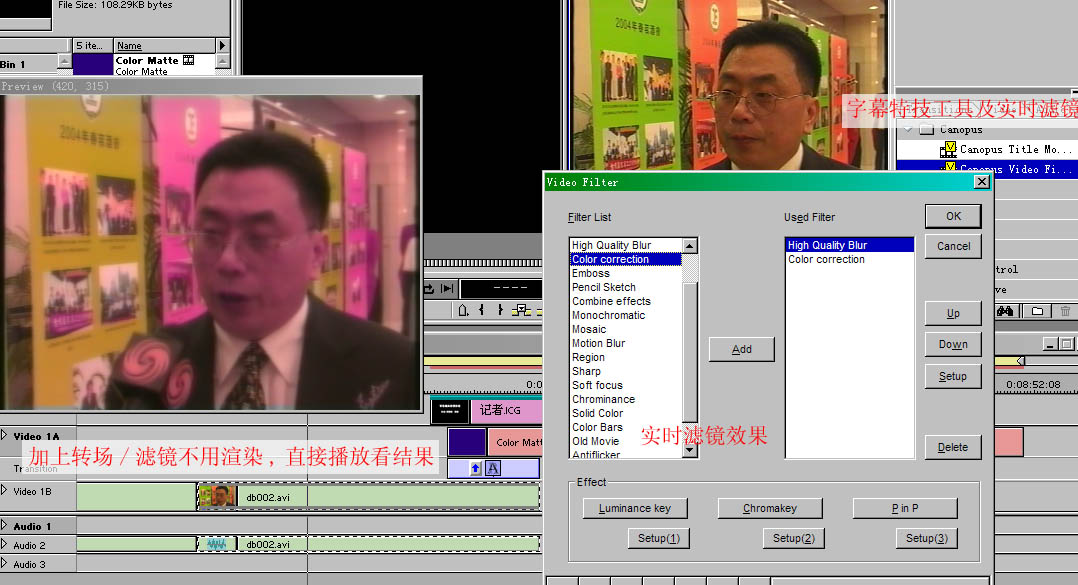
Task: Select Pencil Sketch filter
Action: tap(626, 287)
